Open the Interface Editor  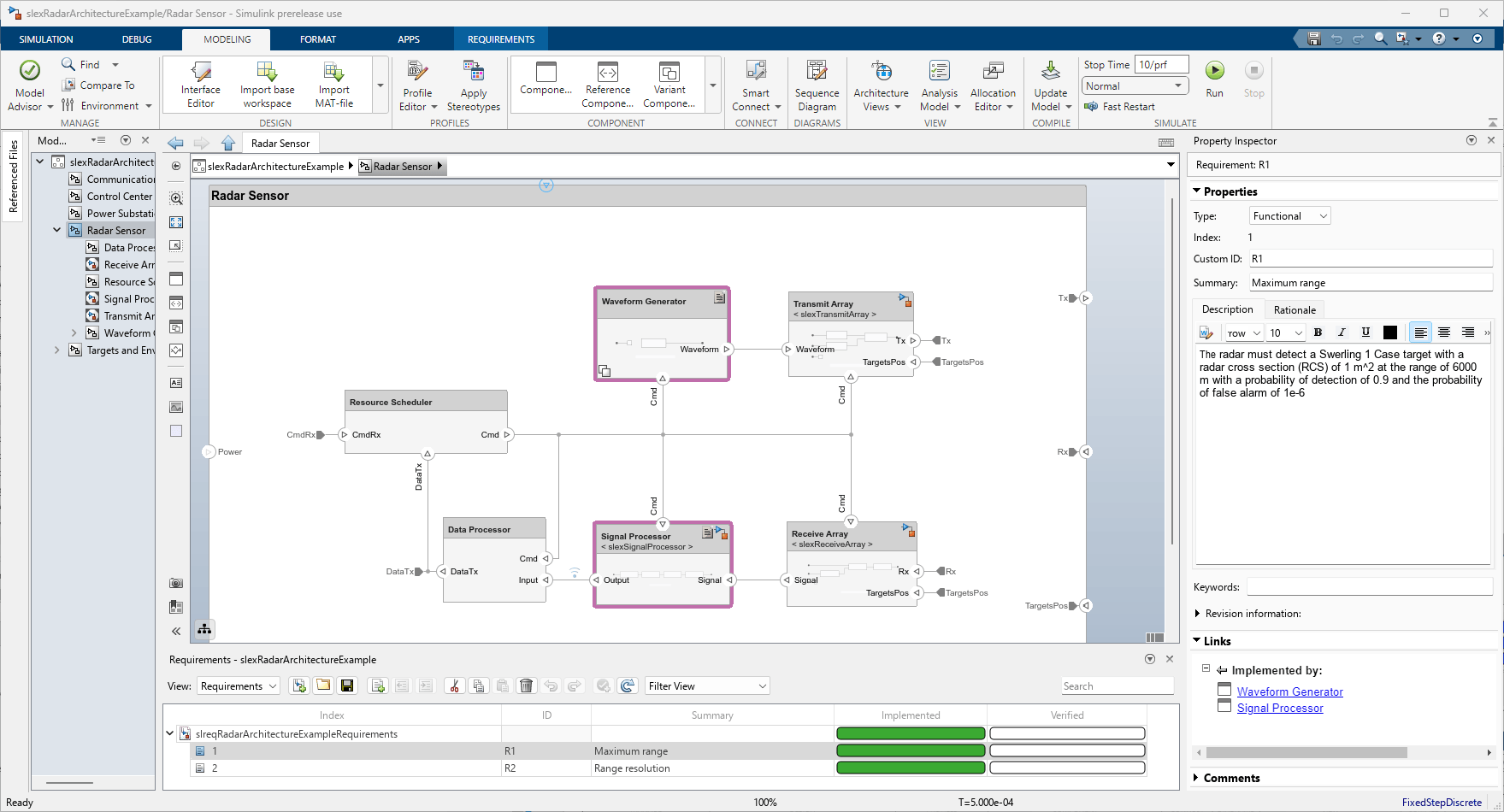coord(201,85)
